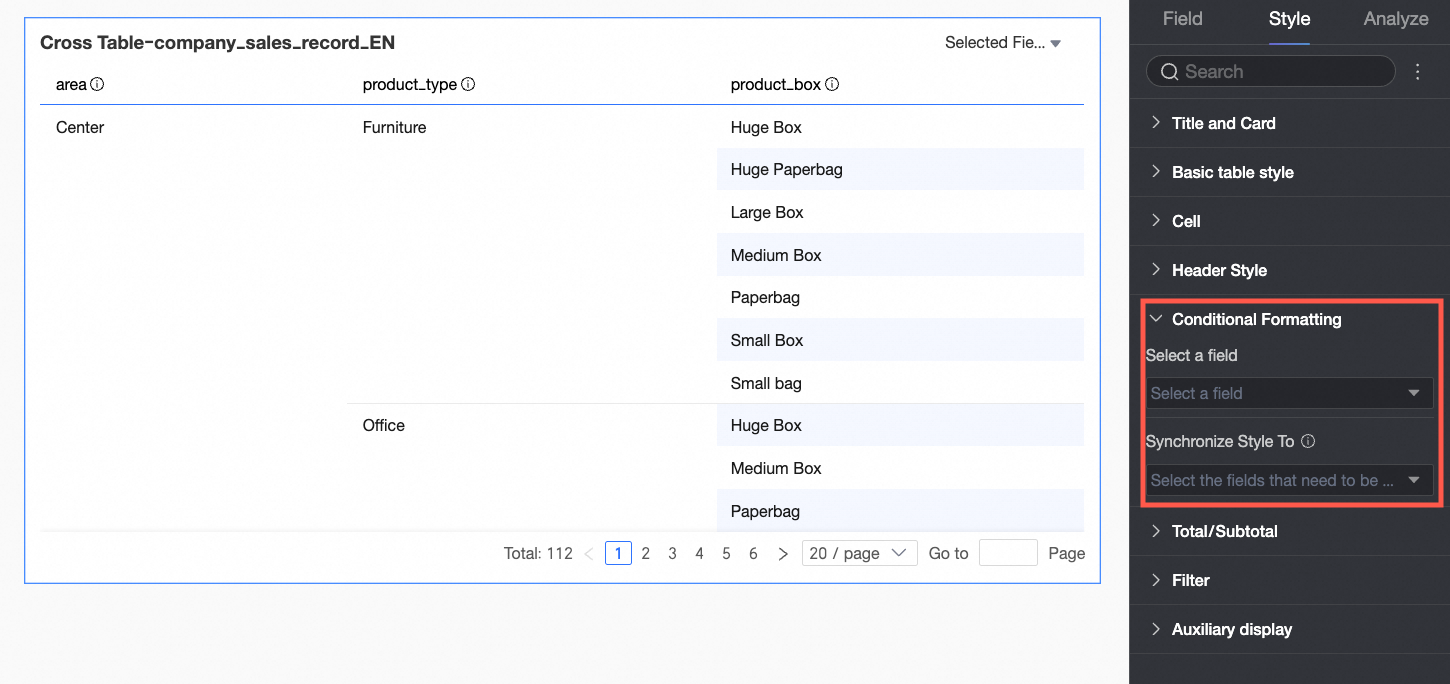This screenshot has height=684, width=1450.
Task: Switch to the Field tab
Action: [x=1182, y=19]
